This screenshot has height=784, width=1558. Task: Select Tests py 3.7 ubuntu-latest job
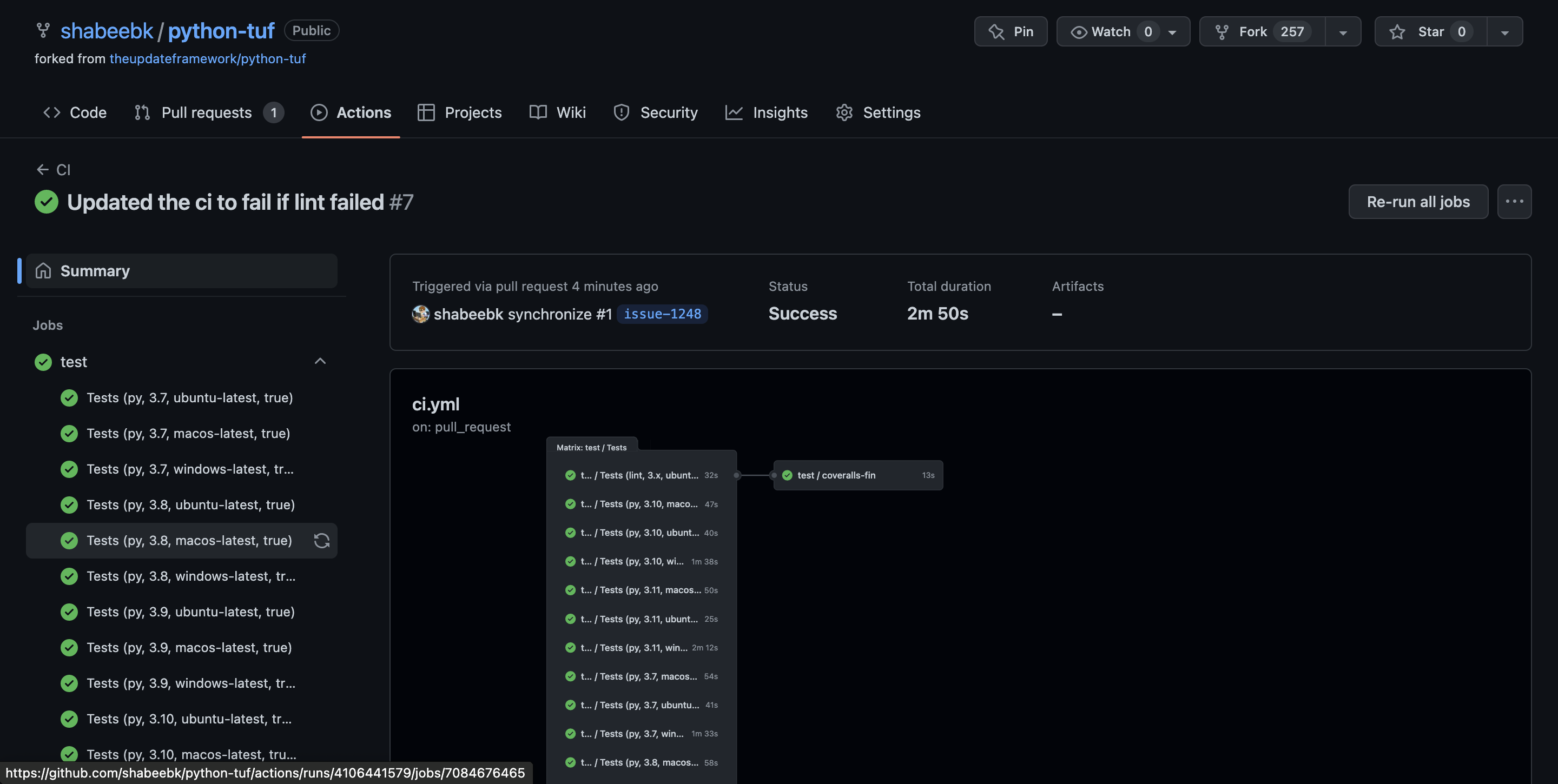tap(189, 398)
